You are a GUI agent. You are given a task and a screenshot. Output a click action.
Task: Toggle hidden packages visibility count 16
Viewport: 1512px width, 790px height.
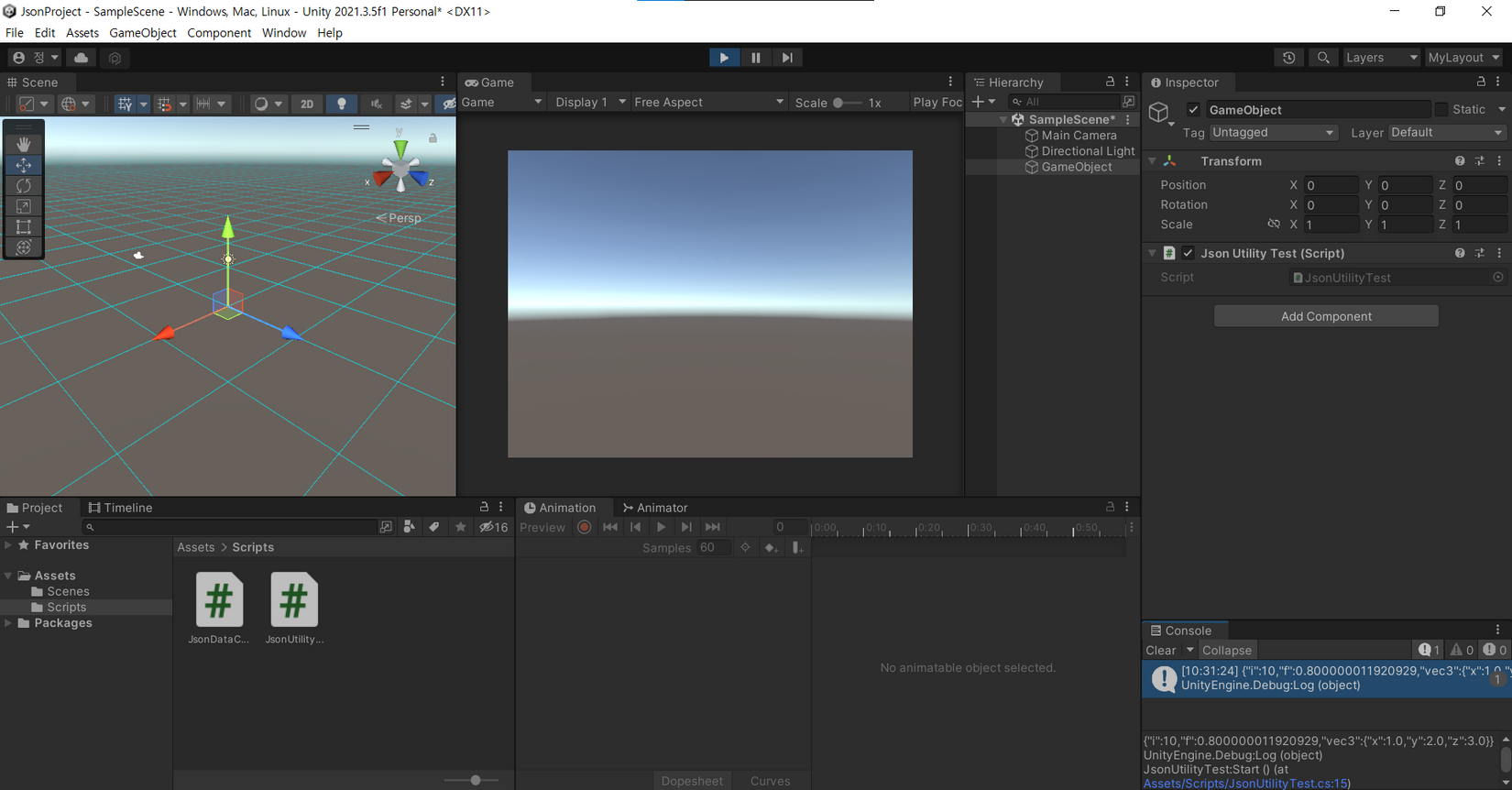coord(494,527)
